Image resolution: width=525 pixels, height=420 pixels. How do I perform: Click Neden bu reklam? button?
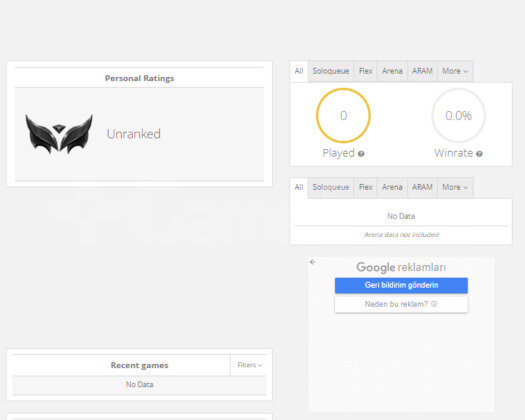401,304
